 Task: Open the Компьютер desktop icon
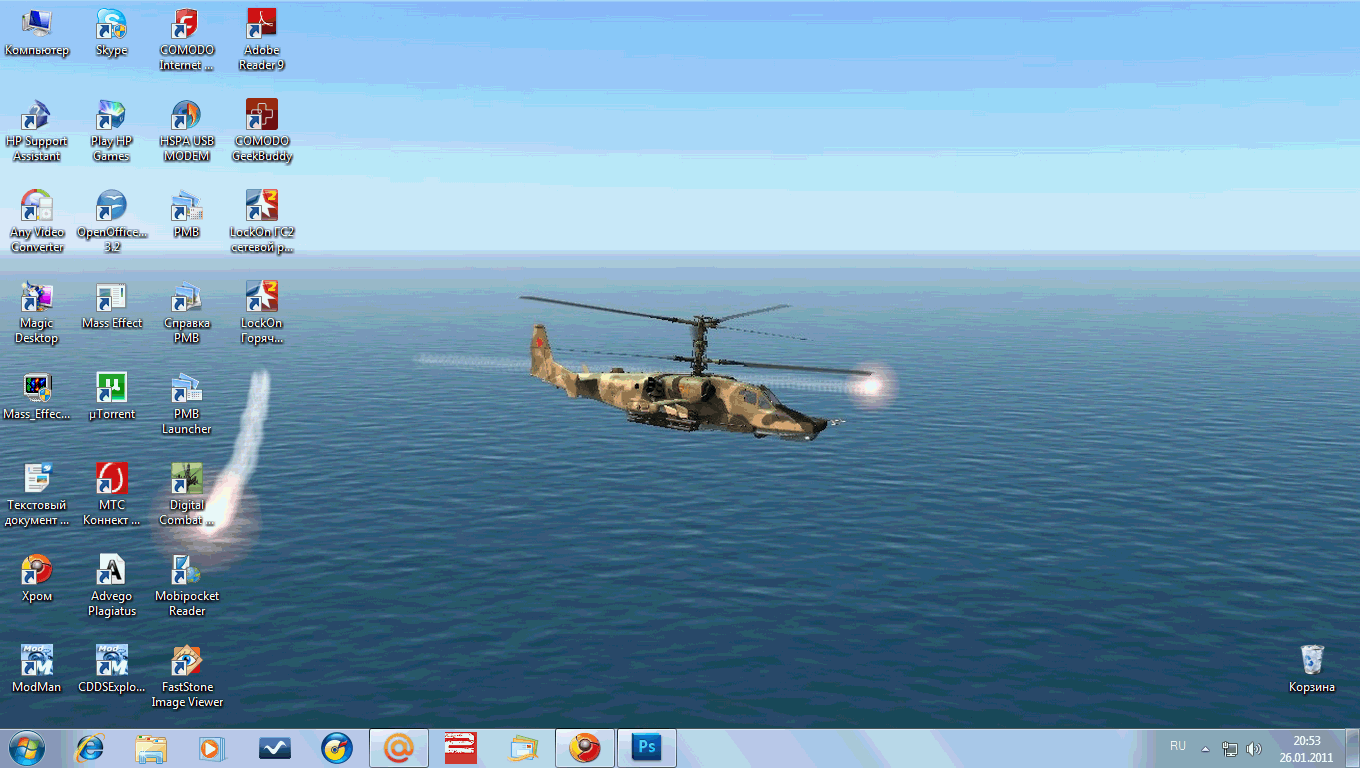point(37,33)
